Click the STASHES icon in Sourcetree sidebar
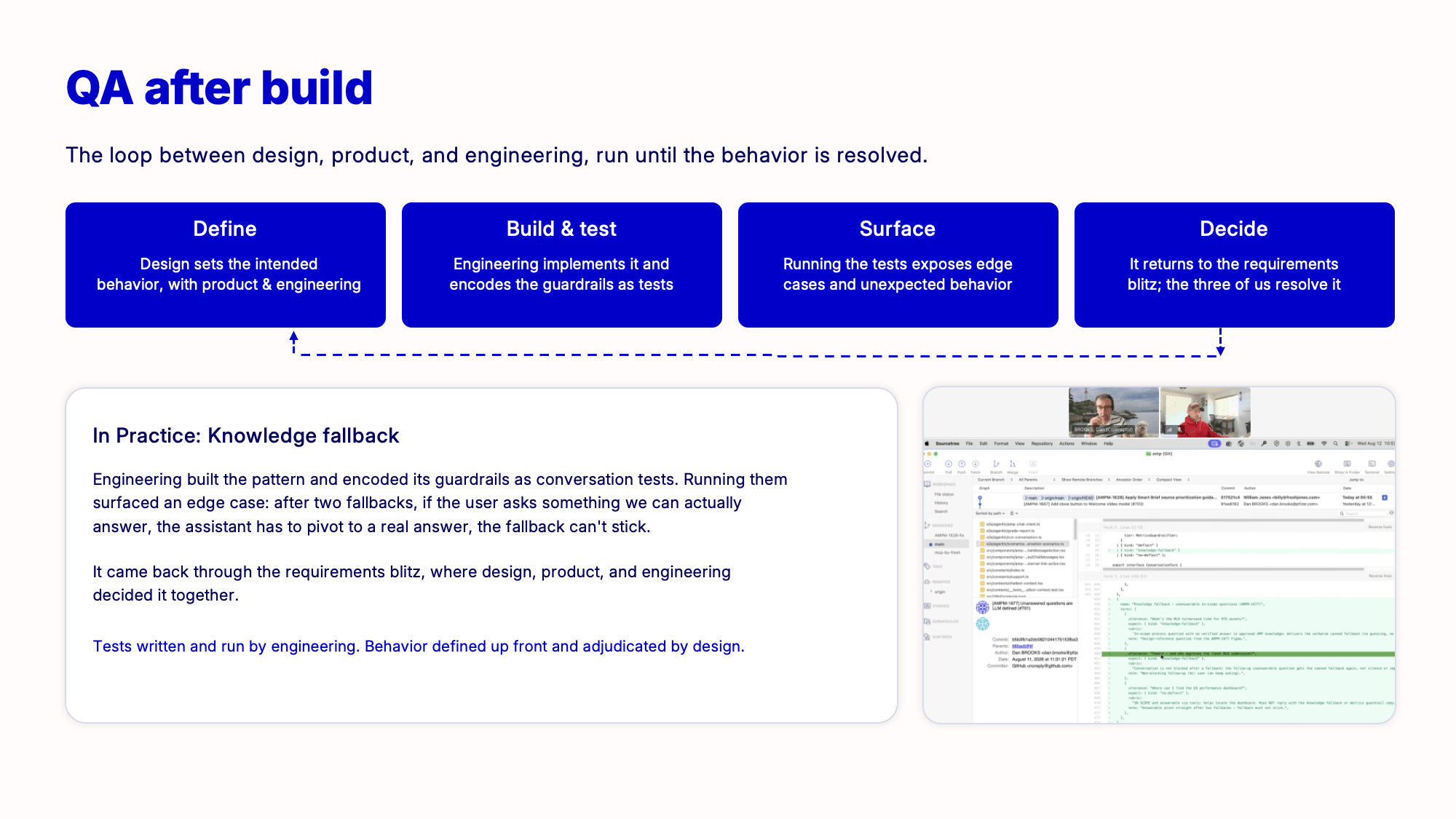Screen dimensions: 1456x819 [927, 606]
